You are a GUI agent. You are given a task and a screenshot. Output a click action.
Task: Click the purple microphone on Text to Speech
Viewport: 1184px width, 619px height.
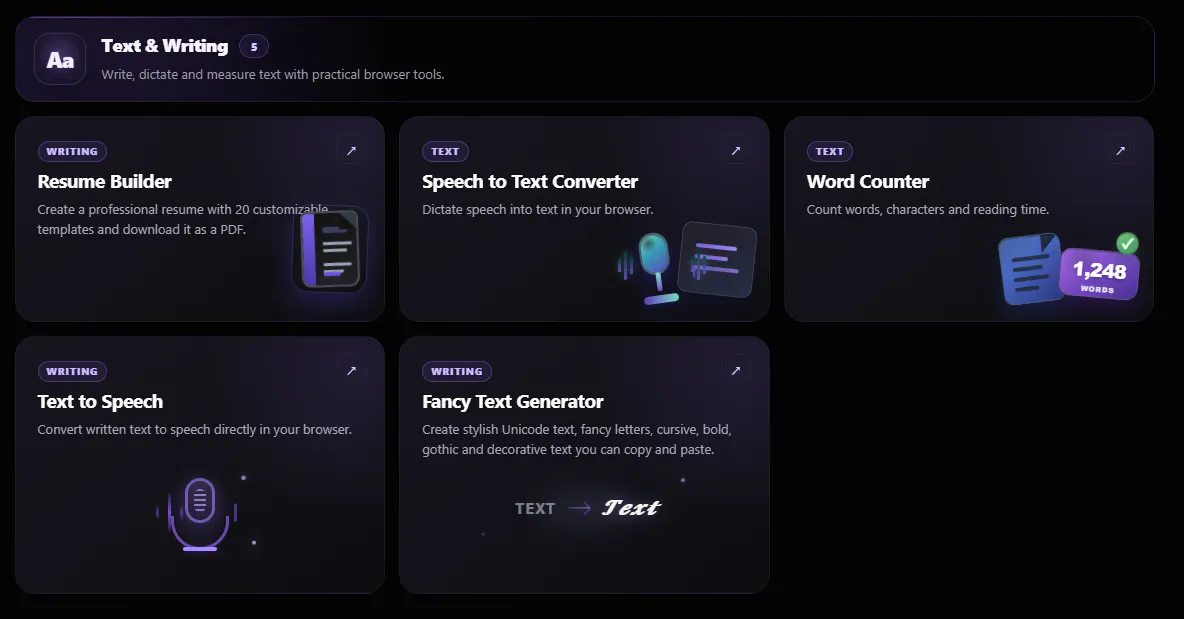pyautogui.click(x=200, y=513)
